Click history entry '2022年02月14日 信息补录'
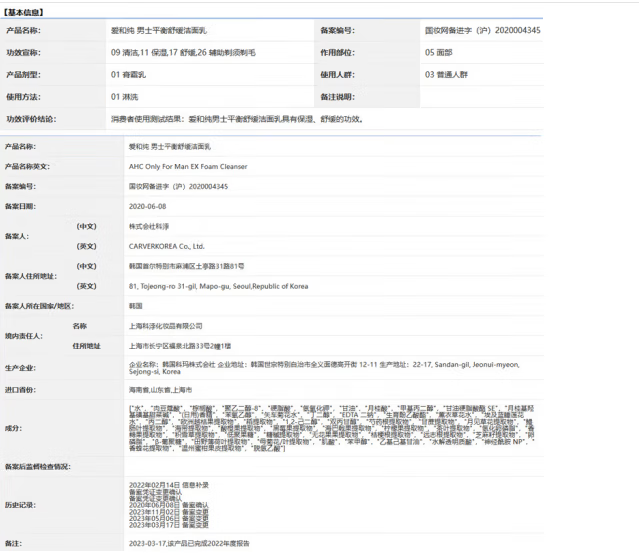This screenshot has width=639, height=553. [x=169, y=485]
